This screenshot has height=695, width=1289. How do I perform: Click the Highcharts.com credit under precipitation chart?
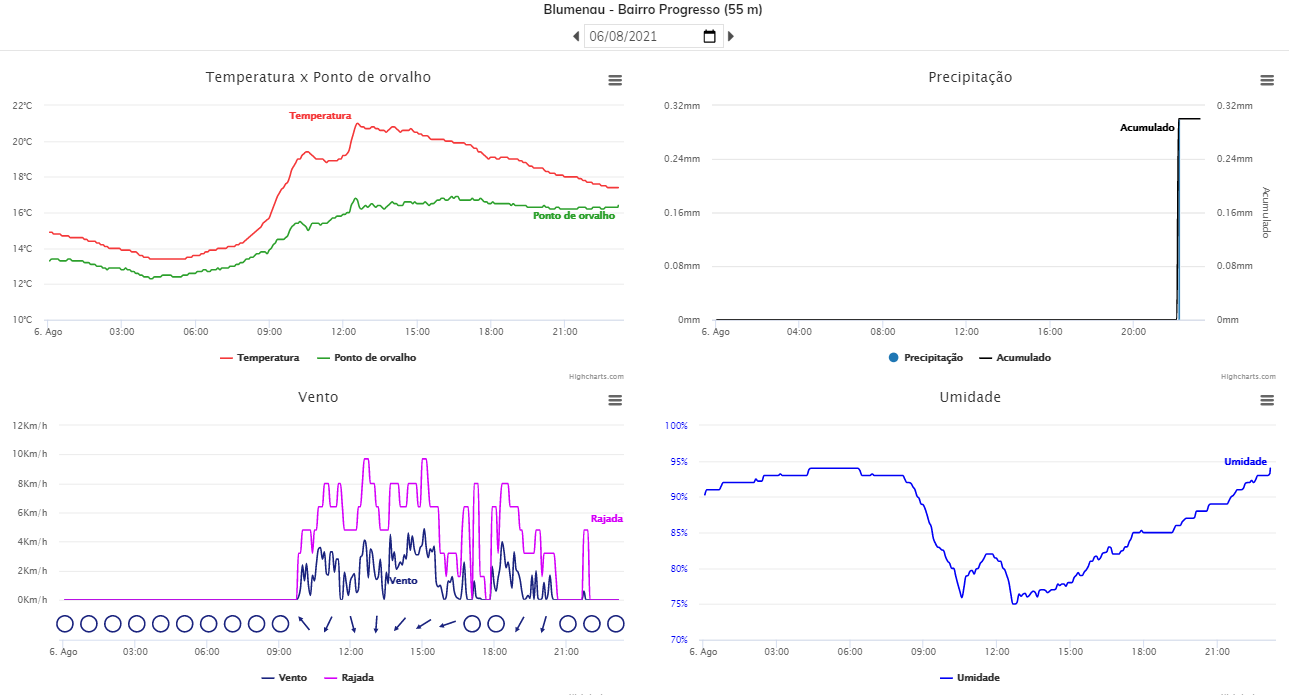(x=1248, y=377)
